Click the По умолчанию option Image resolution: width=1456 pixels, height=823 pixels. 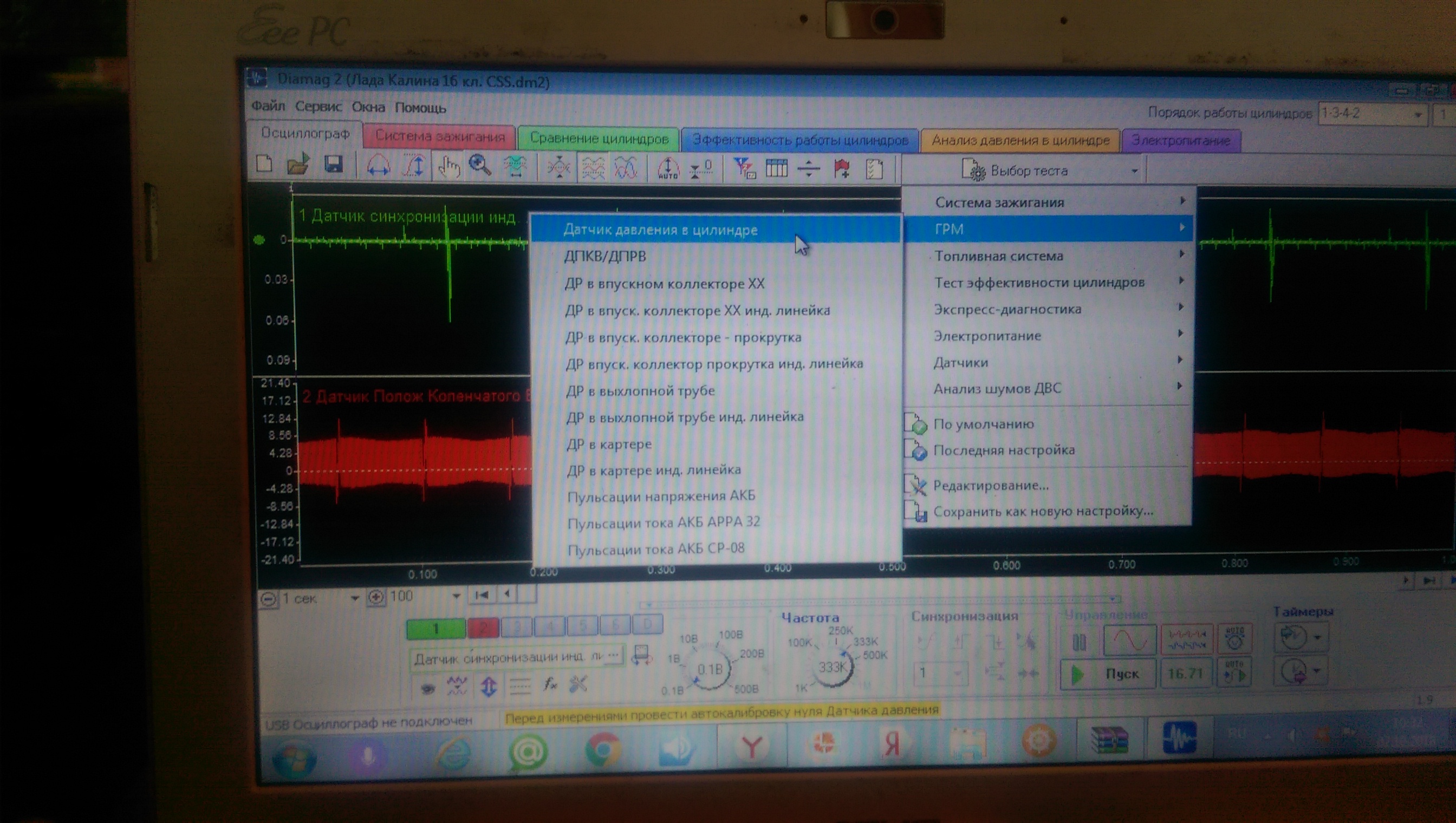click(1048, 424)
